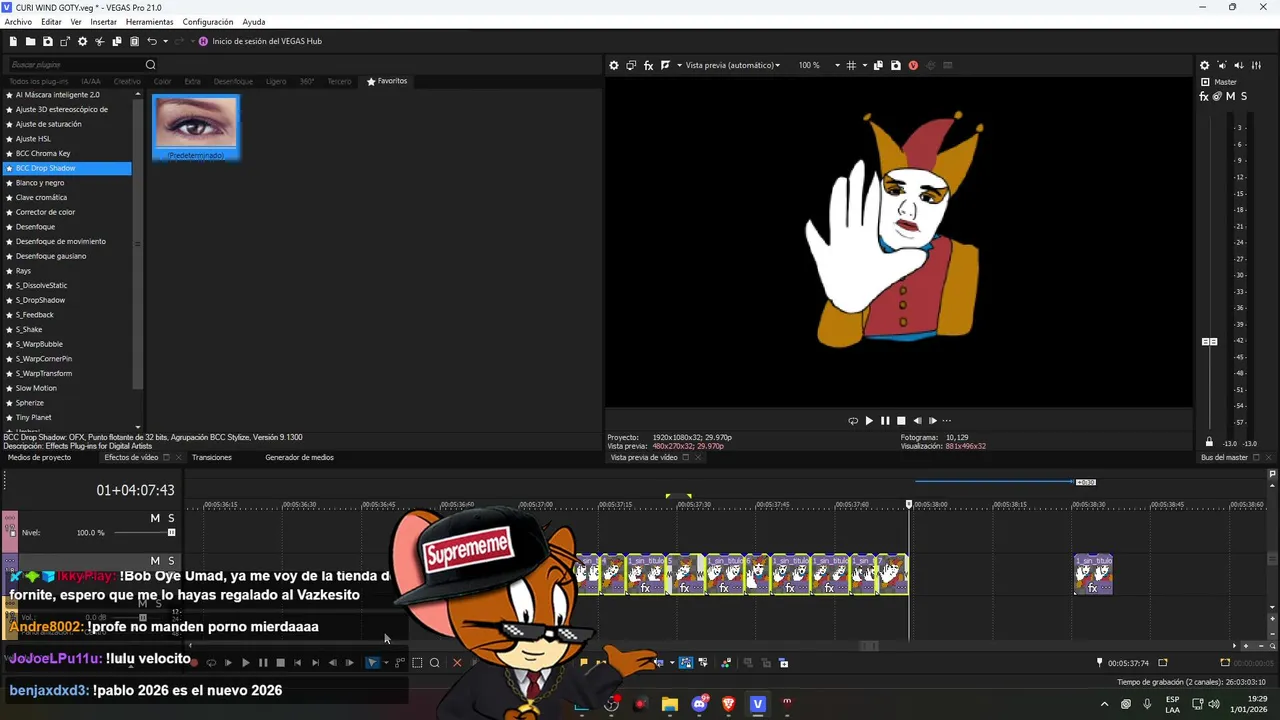
Task: Paste from clipboard using the paste icon
Action: tap(134, 41)
